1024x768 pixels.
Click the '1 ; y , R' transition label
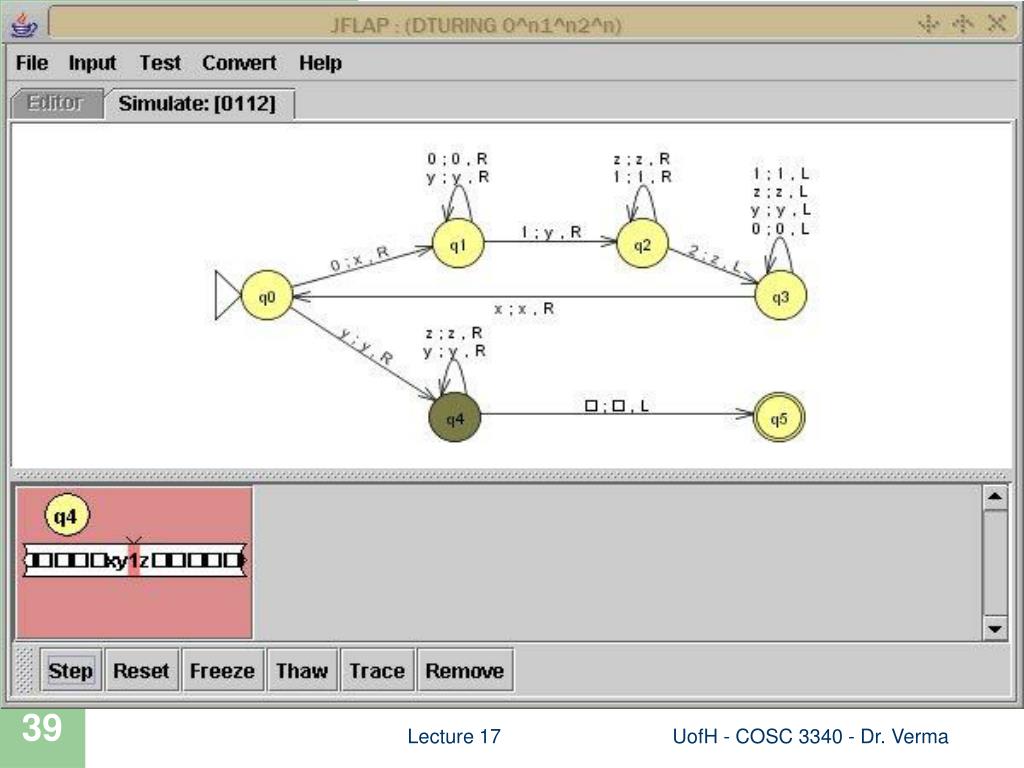[x=551, y=232]
